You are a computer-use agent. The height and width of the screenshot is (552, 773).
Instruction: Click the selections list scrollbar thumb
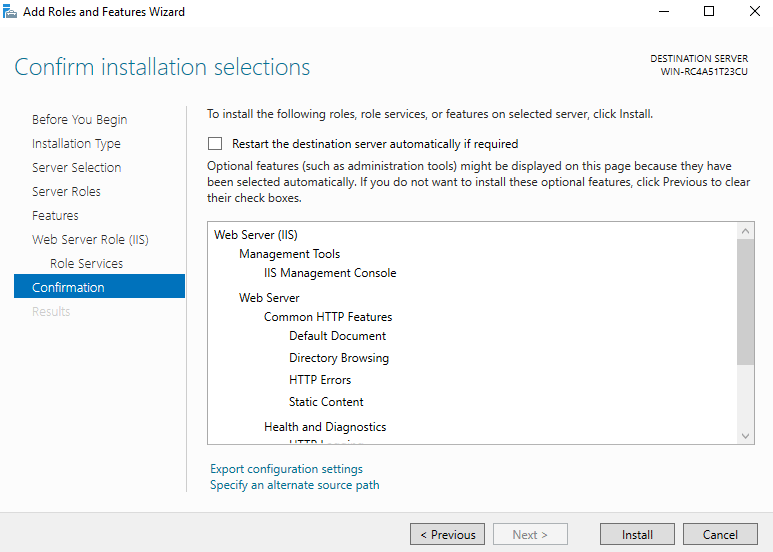(x=745, y=302)
